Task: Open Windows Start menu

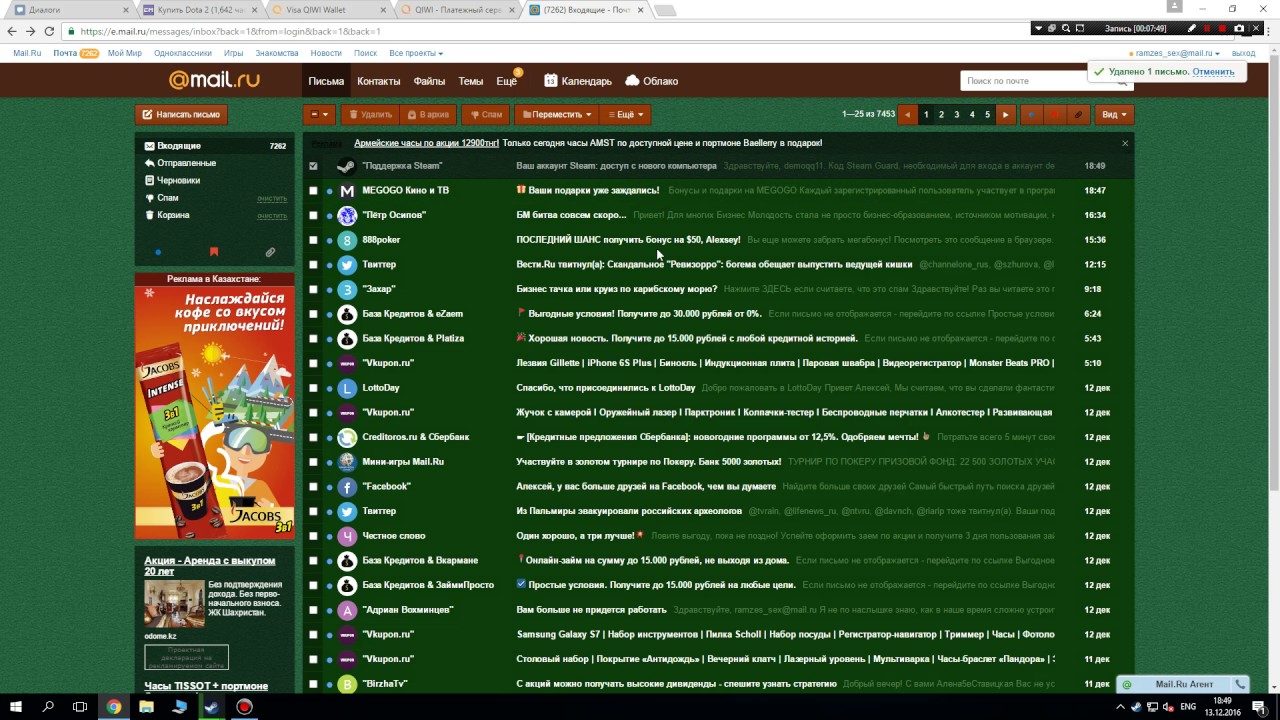Action: [x=16, y=706]
